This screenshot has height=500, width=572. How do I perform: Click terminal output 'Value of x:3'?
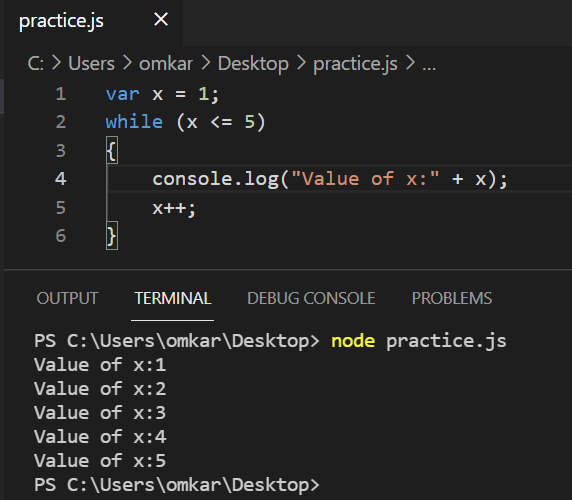click(100, 413)
